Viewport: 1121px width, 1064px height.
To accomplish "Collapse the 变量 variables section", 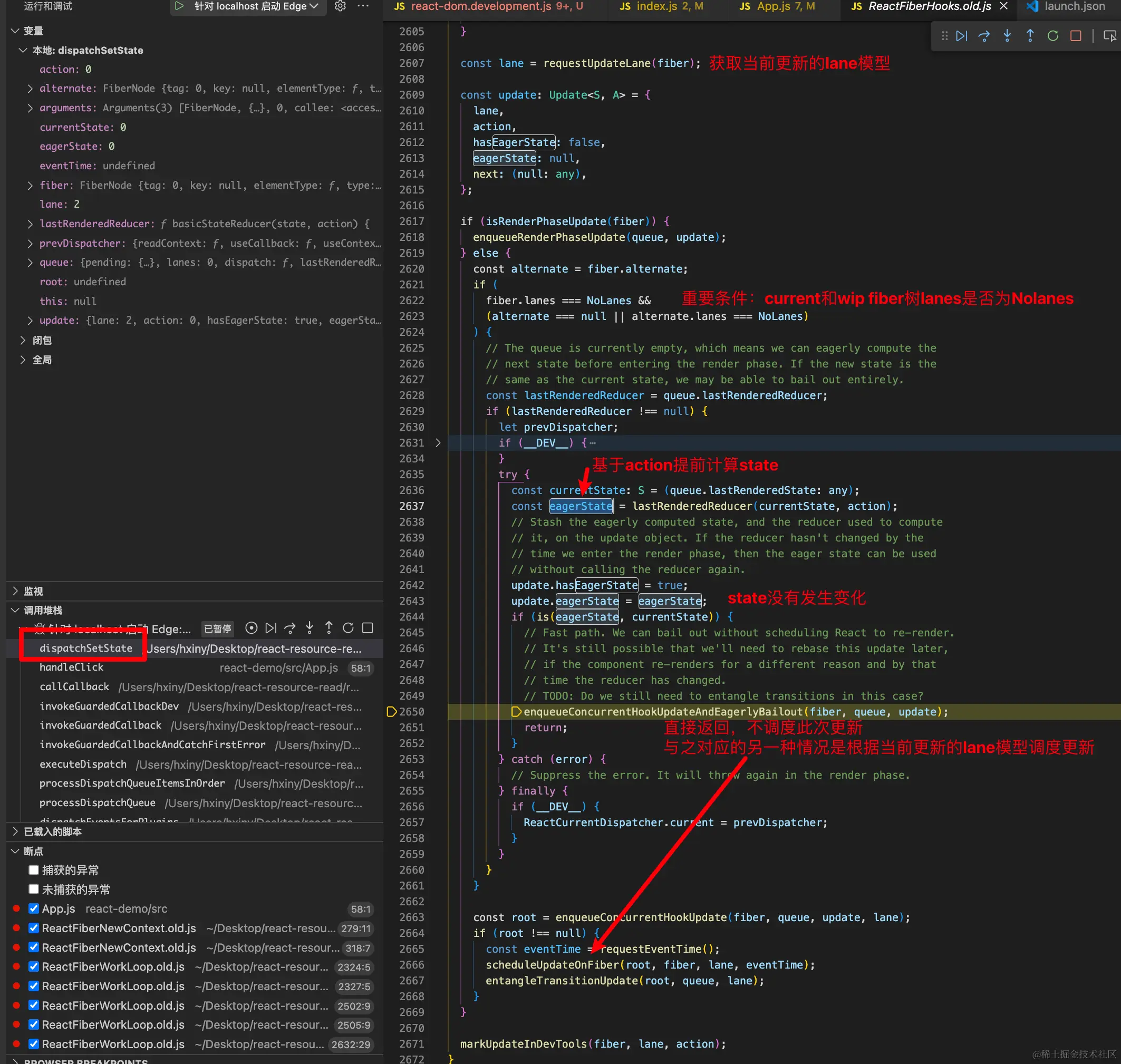I will [x=15, y=31].
